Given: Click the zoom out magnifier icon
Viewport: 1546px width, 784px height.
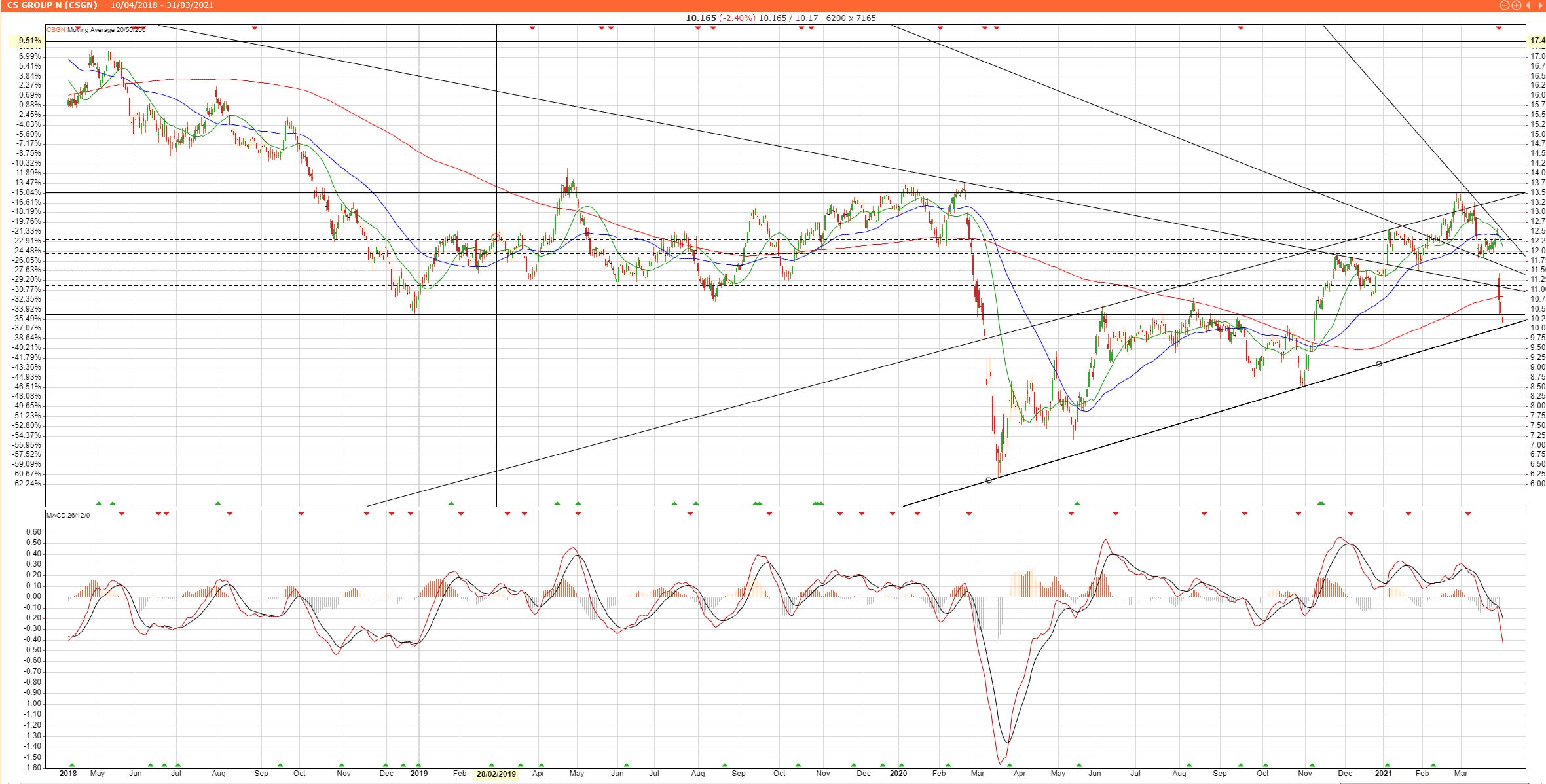Looking at the screenshot, I should (x=1505, y=5).
